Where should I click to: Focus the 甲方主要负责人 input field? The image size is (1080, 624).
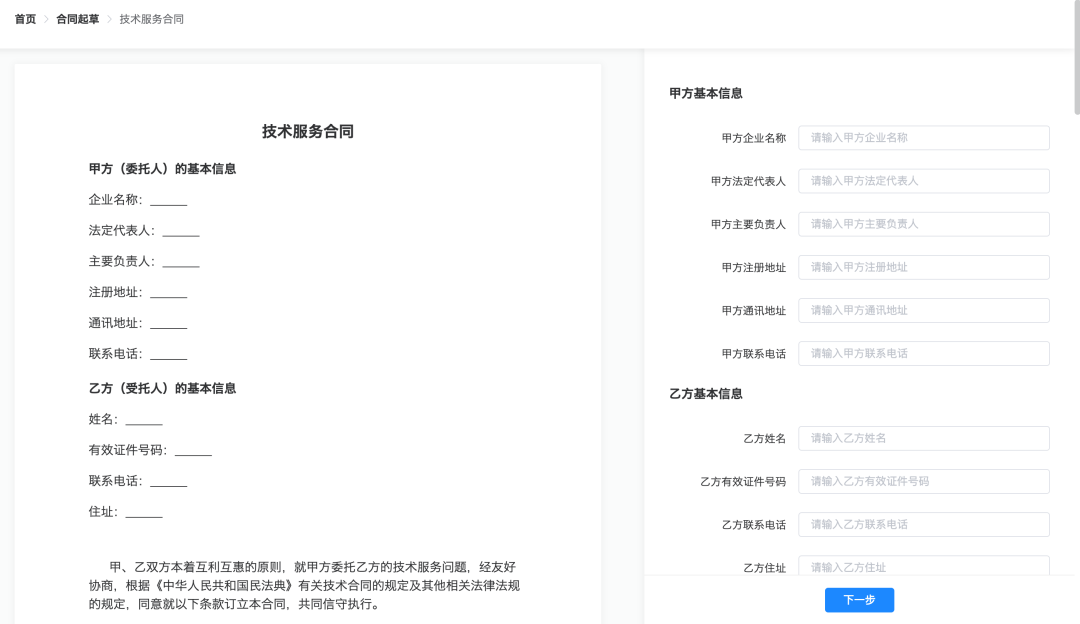(924, 224)
